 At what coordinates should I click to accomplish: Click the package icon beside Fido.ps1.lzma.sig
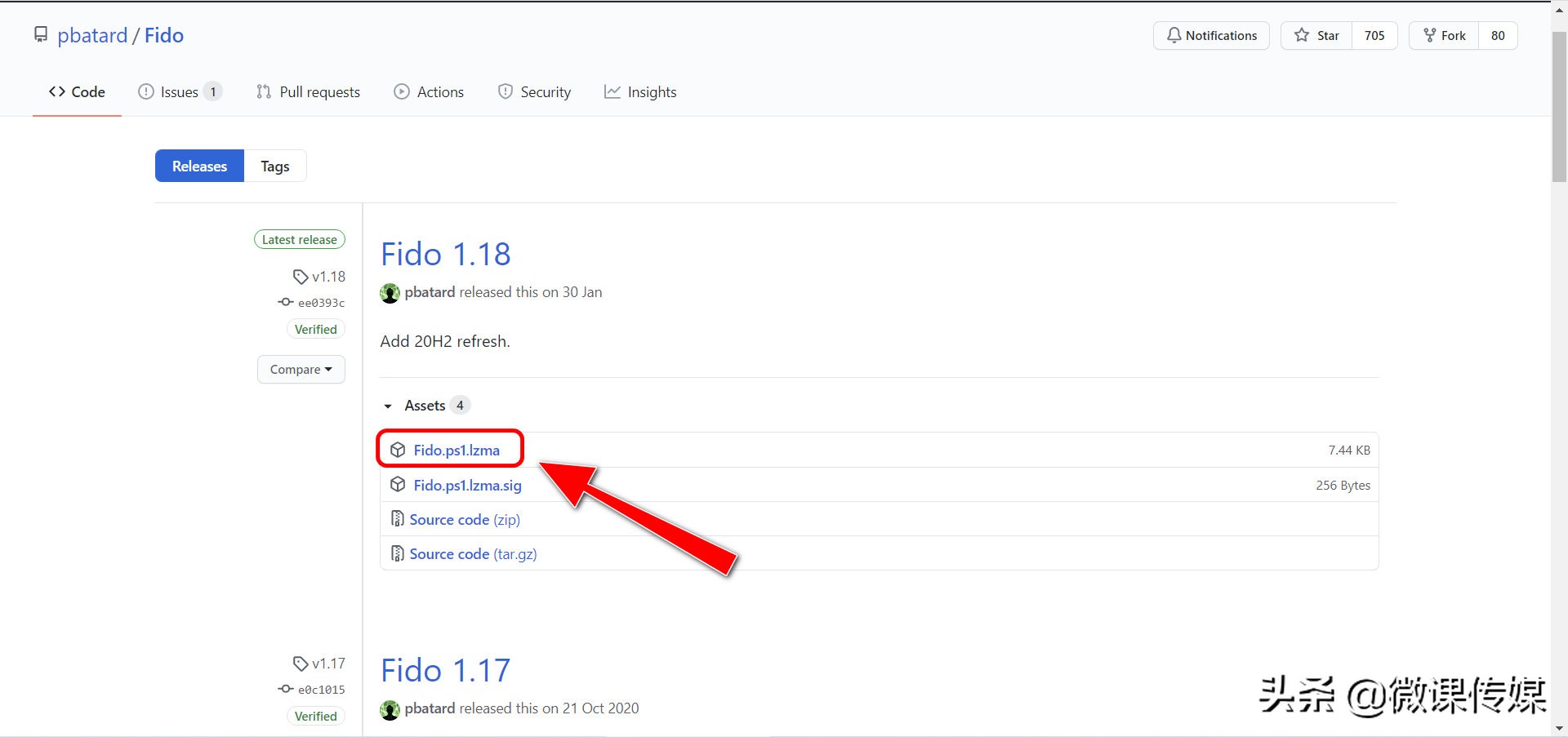tap(398, 485)
